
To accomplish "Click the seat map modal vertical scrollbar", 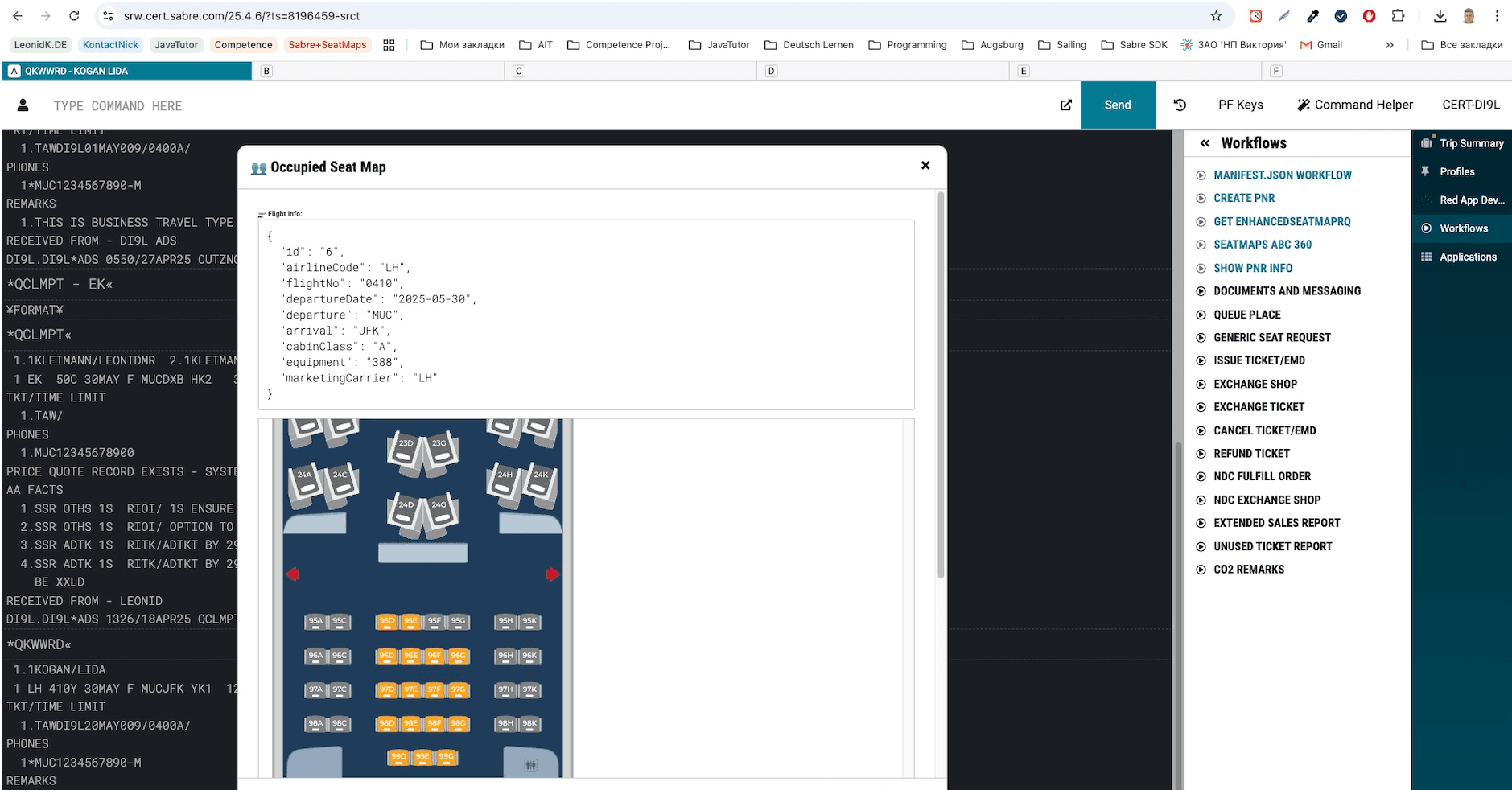I will pos(941,386).
